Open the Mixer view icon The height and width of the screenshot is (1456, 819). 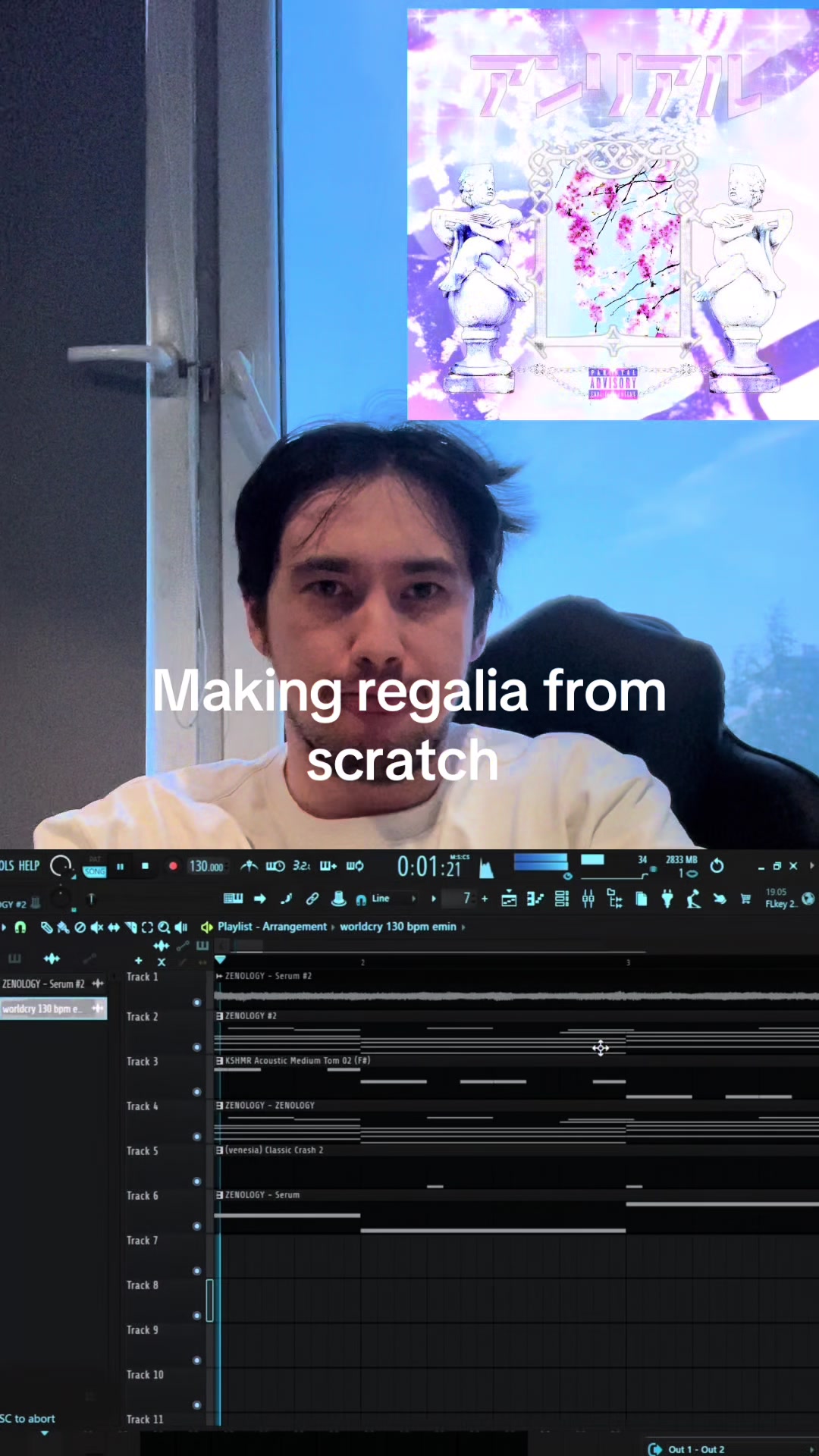[588, 899]
